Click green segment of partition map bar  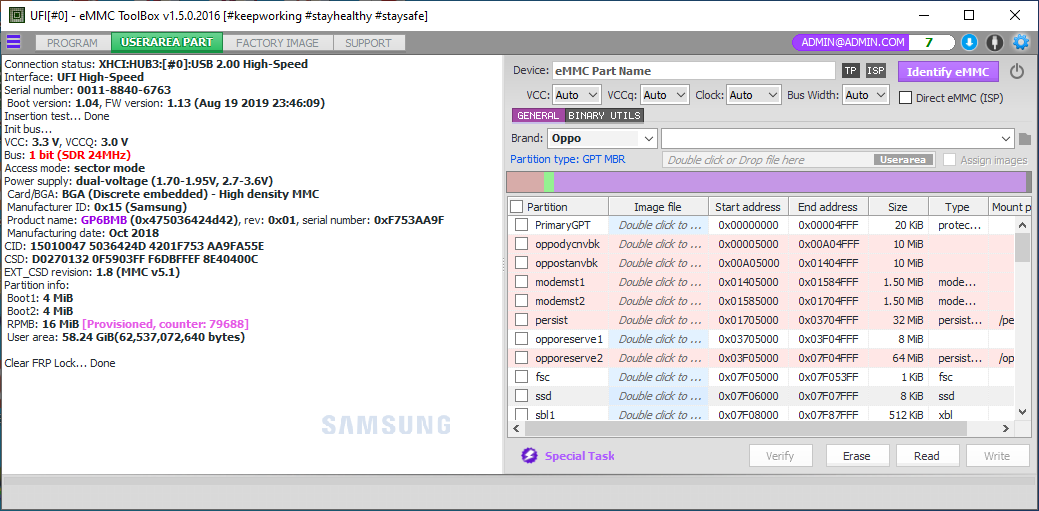[549, 182]
